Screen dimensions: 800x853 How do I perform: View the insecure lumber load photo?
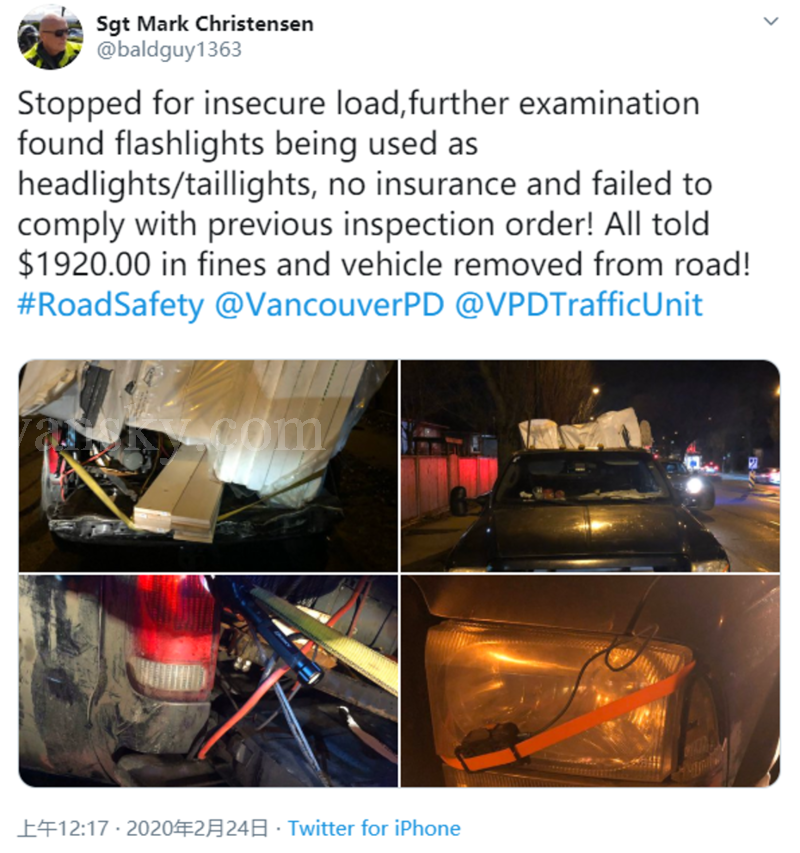click(x=208, y=466)
